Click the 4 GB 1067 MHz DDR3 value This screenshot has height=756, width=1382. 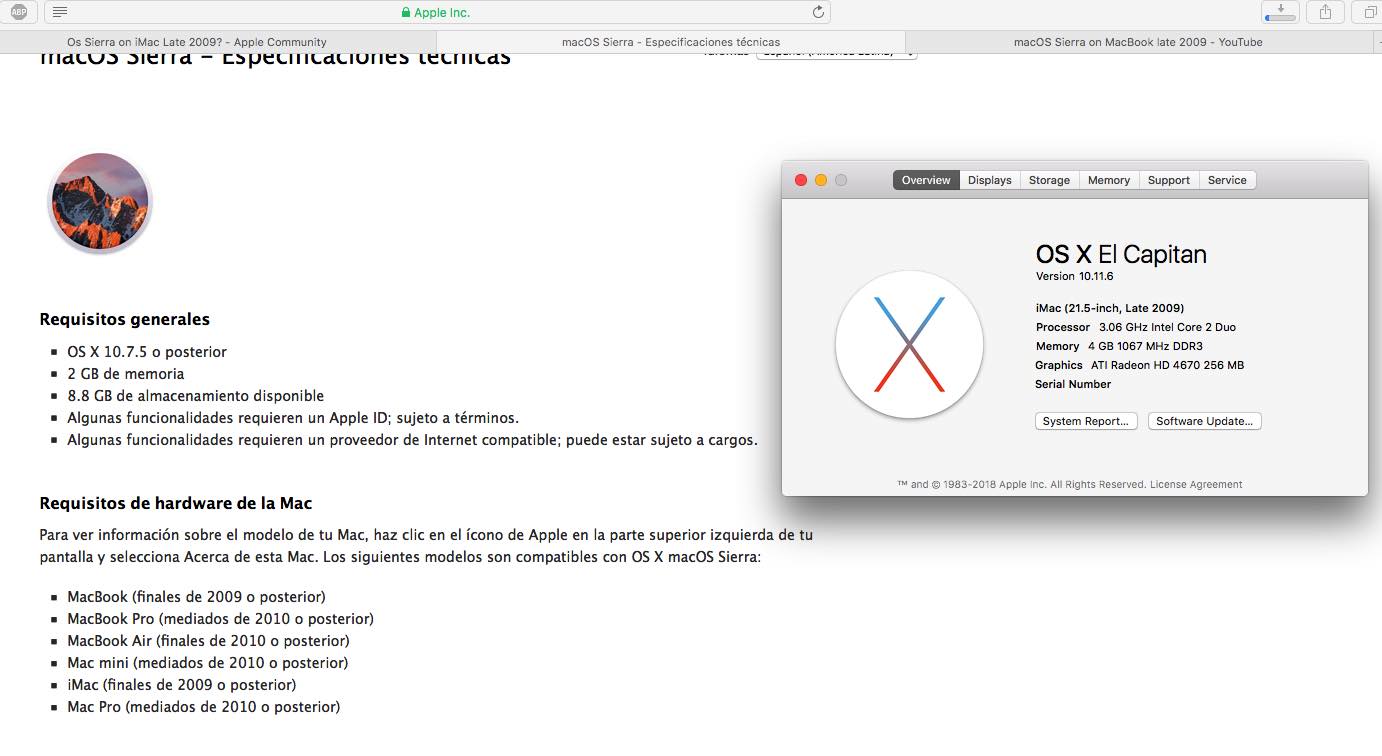coord(1146,346)
